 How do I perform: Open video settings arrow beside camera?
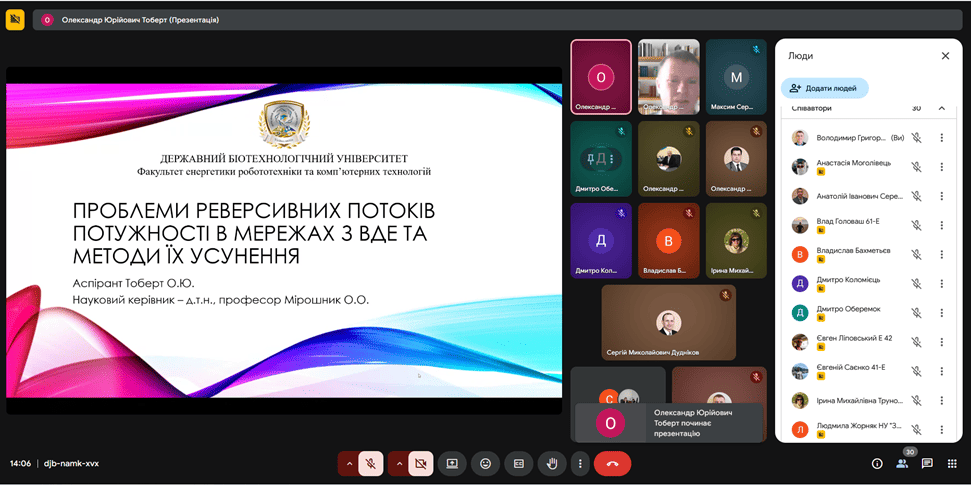coord(398,463)
